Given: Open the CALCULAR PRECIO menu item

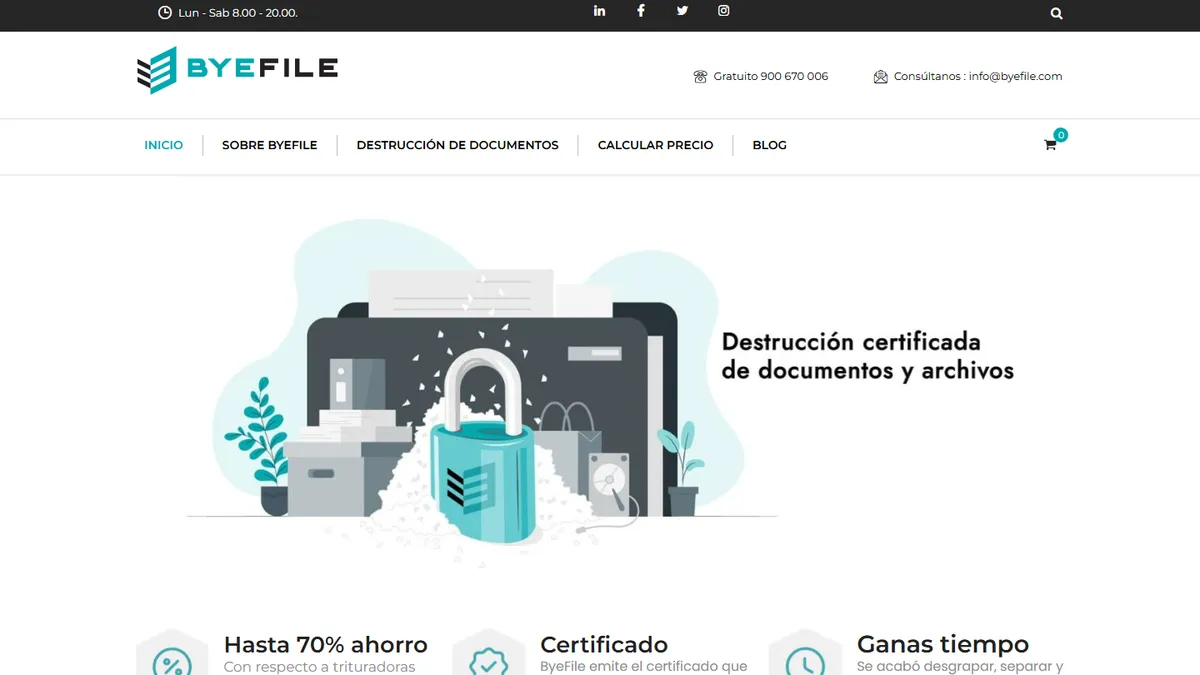Looking at the screenshot, I should [x=656, y=145].
